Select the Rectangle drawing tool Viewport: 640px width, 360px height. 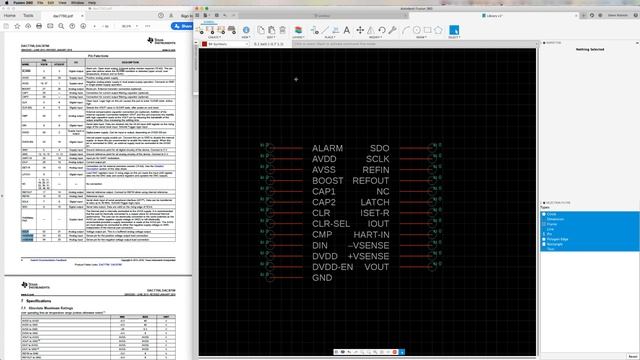[x=427, y=30]
